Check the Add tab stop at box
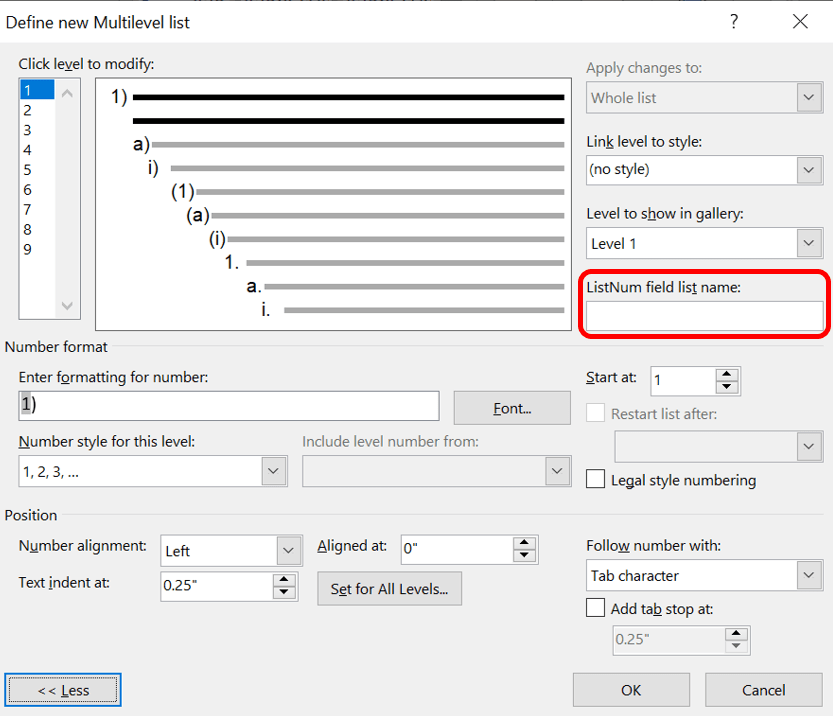 pos(596,608)
